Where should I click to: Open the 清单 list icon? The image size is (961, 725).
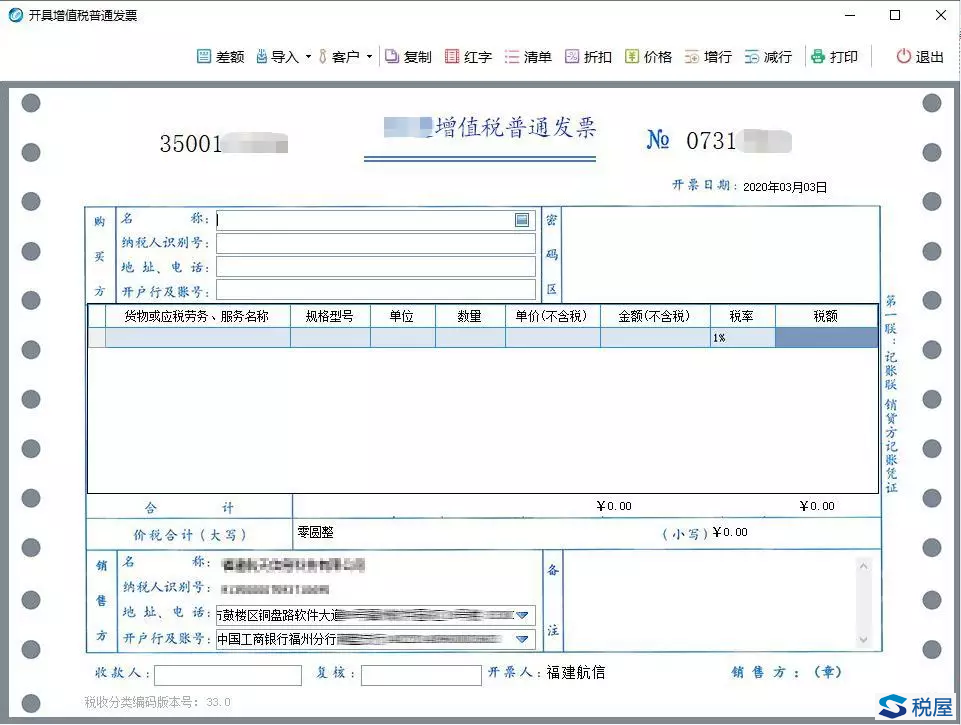[512, 56]
